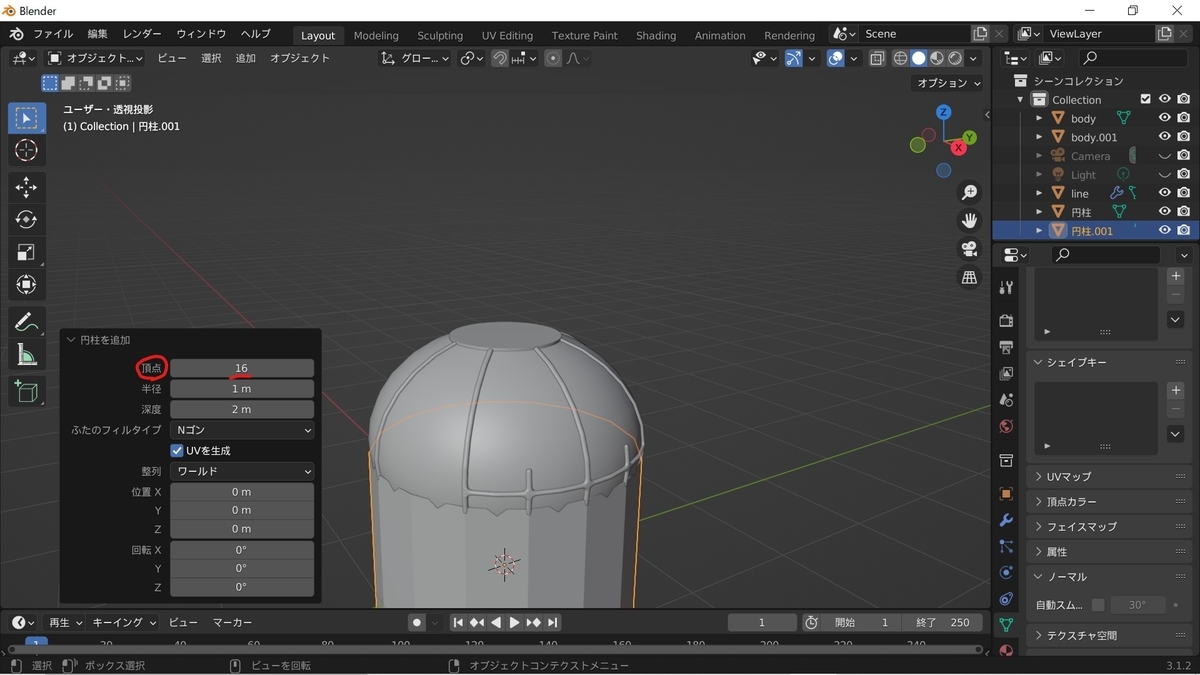The width and height of the screenshot is (1200, 675).
Task: Click the pan view hand icon
Action: pyautogui.click(x=969, y=220)
